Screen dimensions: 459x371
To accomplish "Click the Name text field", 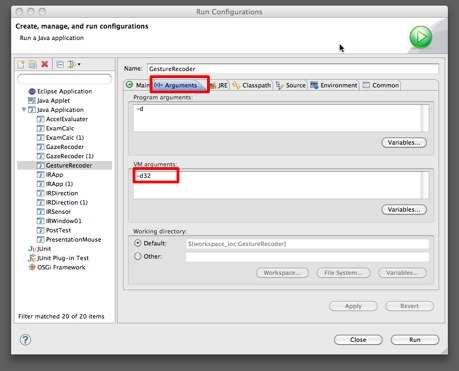I will [293, 69].
